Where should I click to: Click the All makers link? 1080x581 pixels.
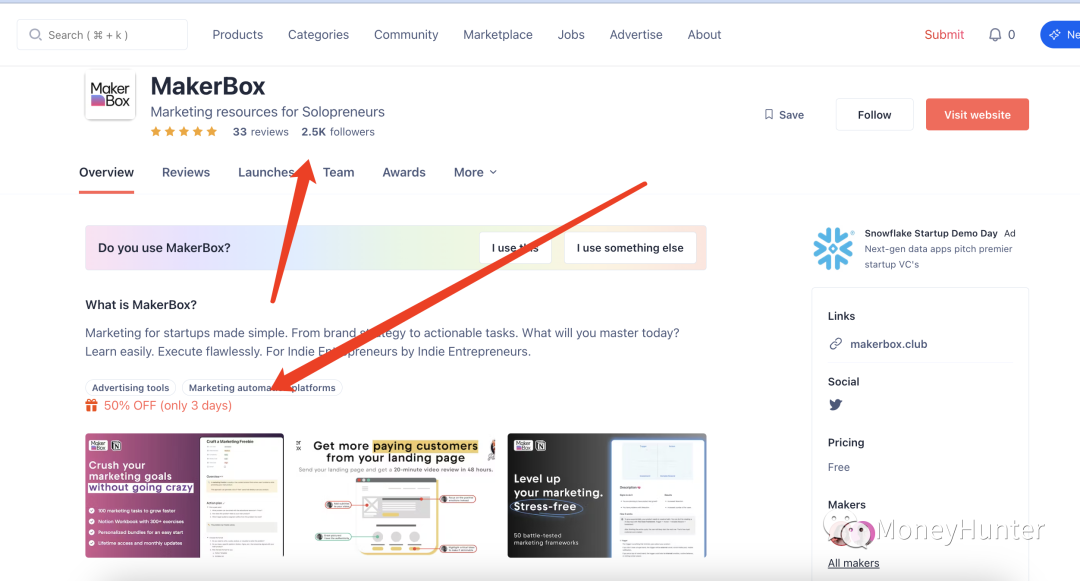click(x=853, y=563)
